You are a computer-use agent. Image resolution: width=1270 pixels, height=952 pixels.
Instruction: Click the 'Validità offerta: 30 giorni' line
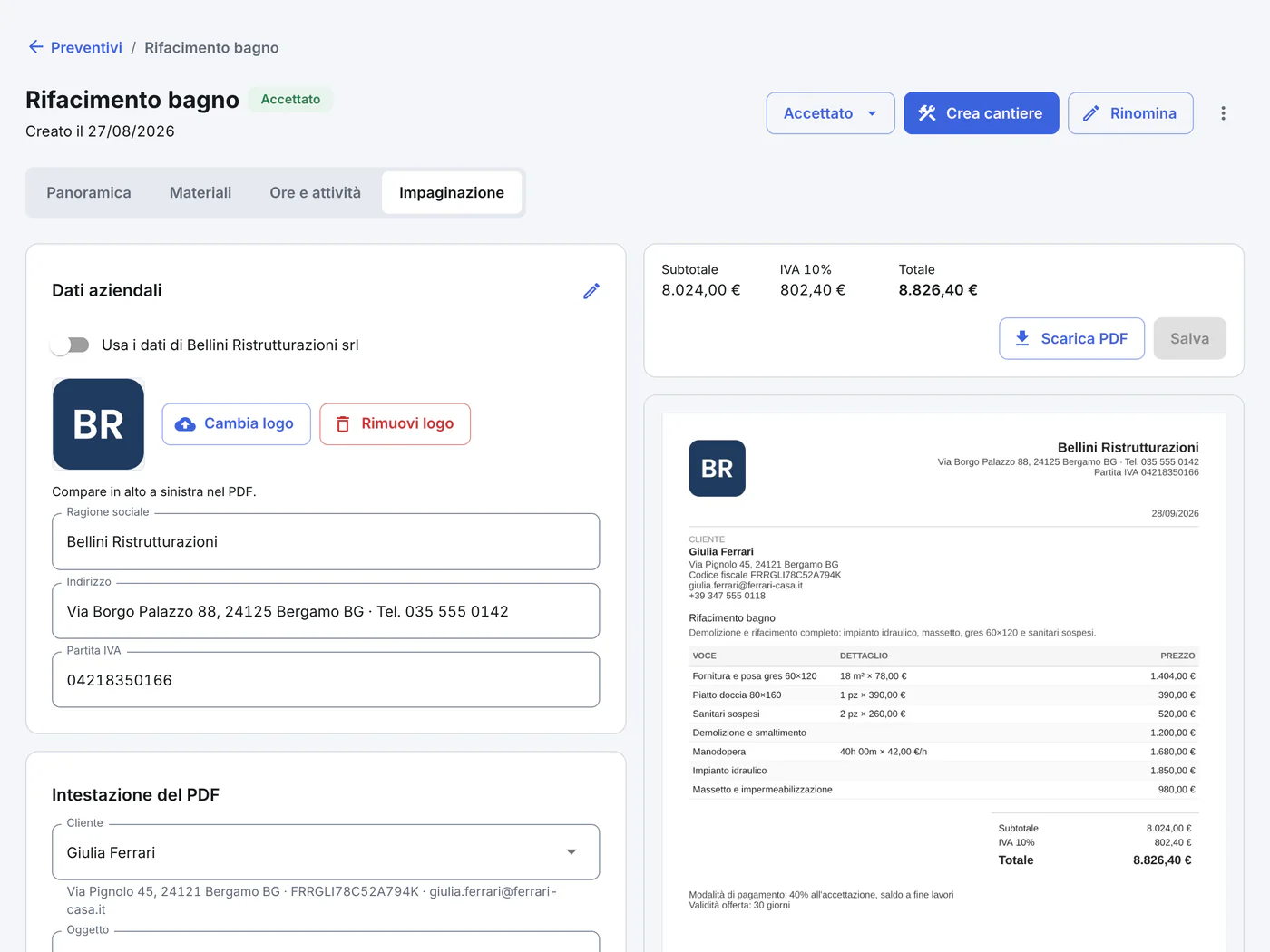click(739, 905)
